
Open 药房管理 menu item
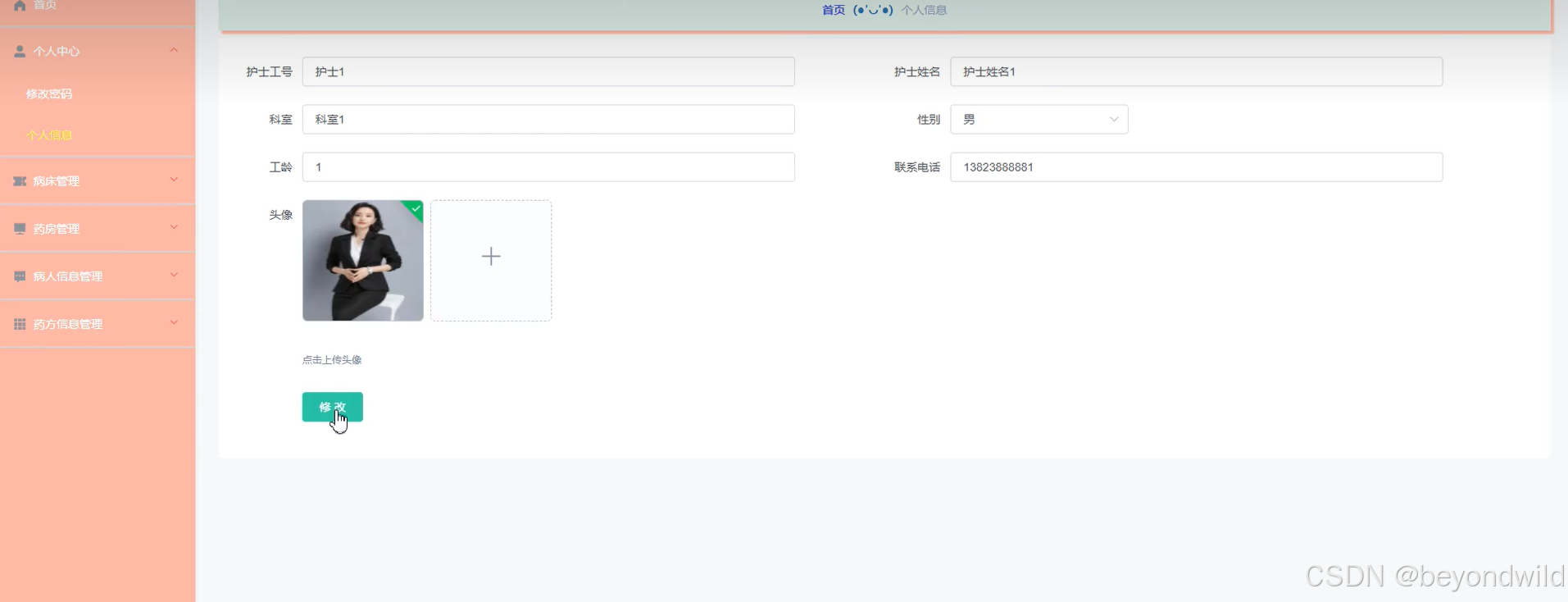coord(98,229)
